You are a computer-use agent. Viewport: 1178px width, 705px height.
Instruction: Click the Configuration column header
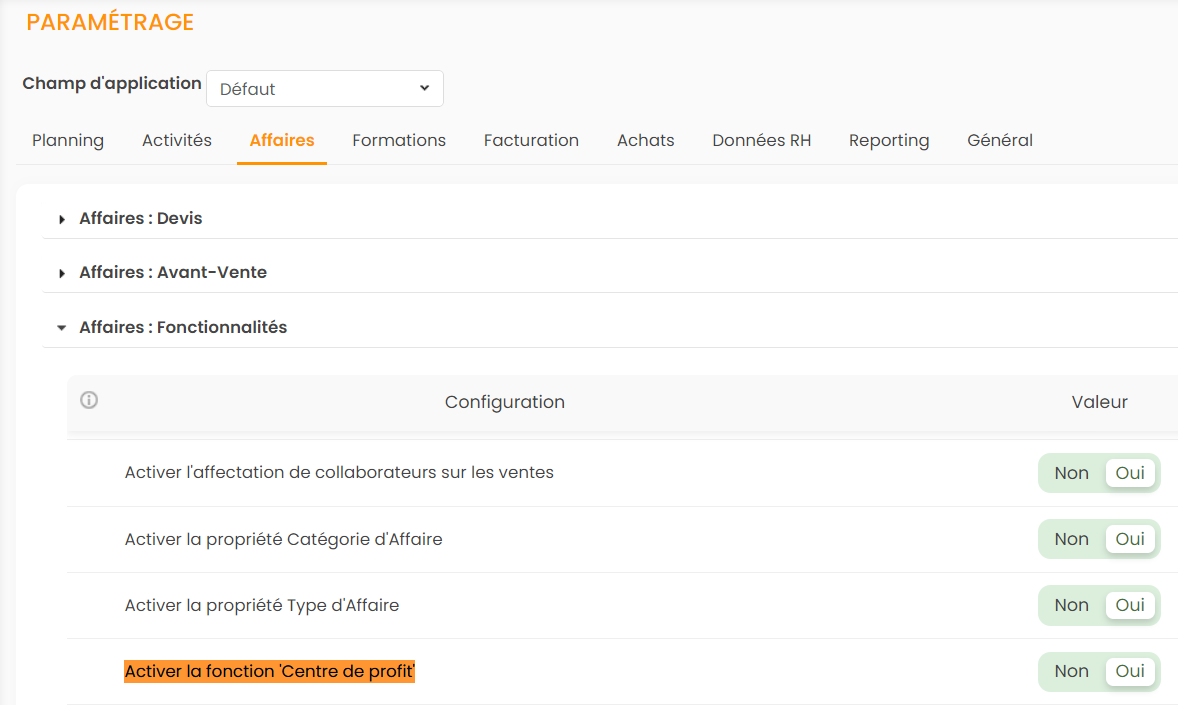click(504, 402)
